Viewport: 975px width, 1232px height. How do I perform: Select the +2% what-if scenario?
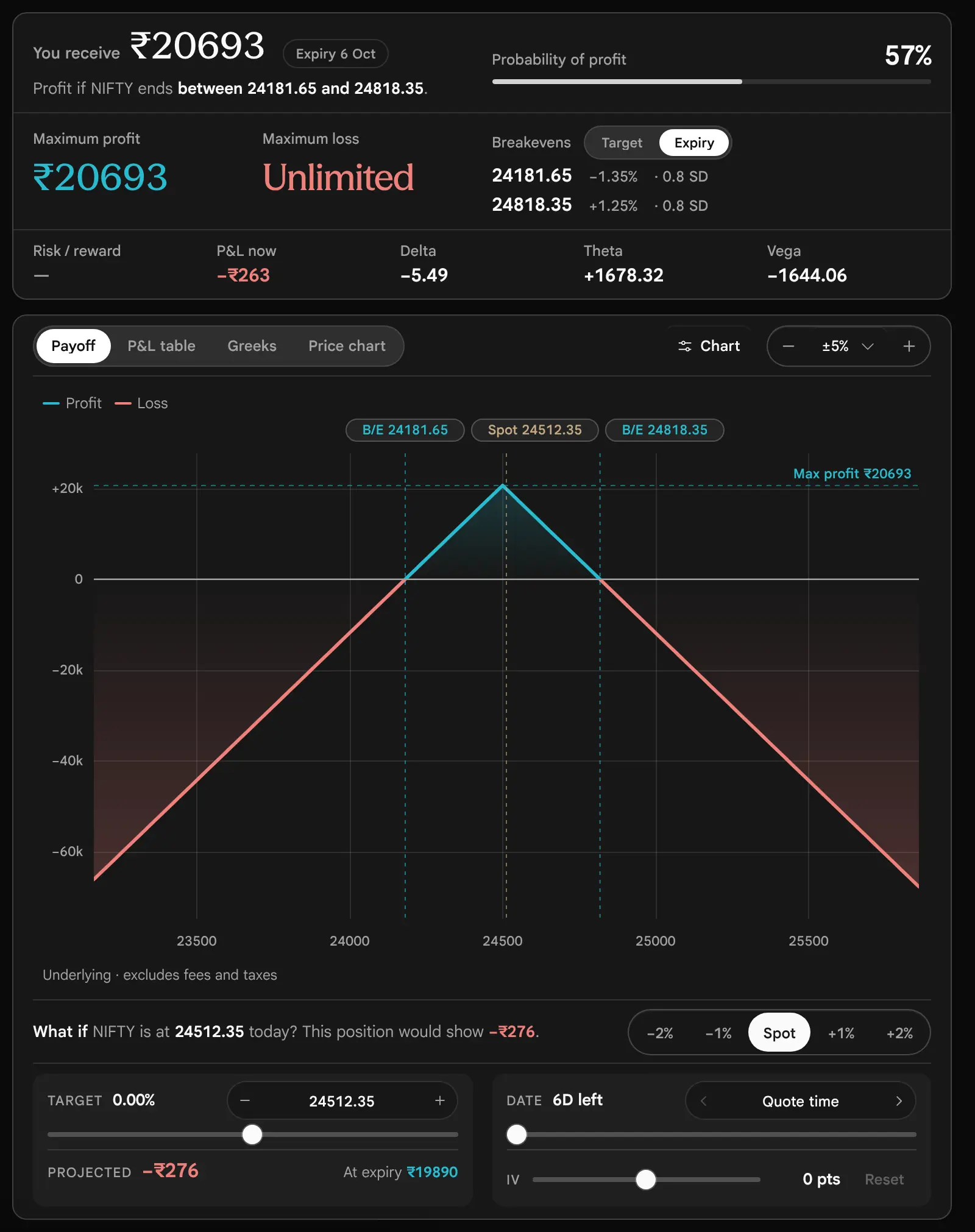pos(899,1033)
